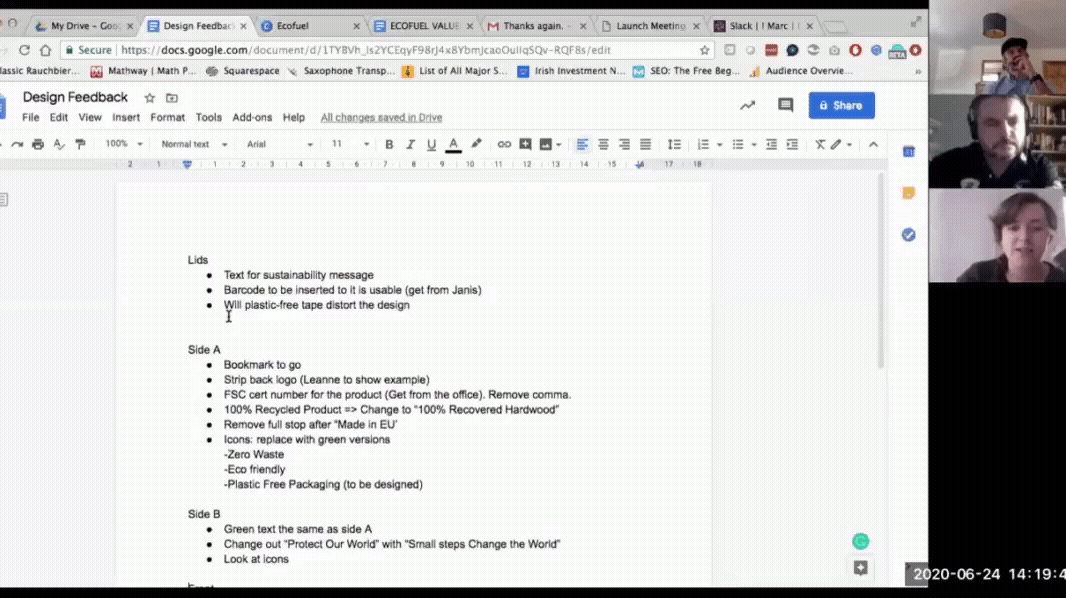Open editing mode pencil menu
Viewport: 1066px width, 598px height.
pyautogui.click(x=840, y=144)
